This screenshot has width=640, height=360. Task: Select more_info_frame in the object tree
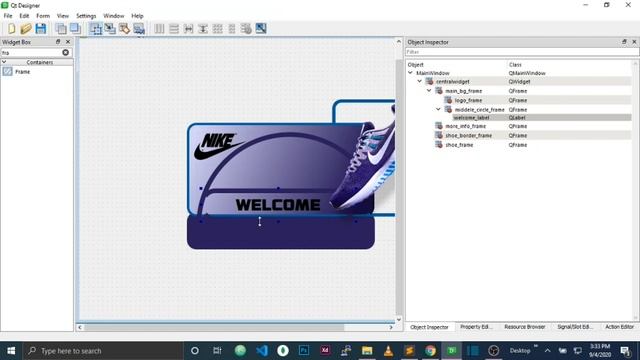pos(465,126)
